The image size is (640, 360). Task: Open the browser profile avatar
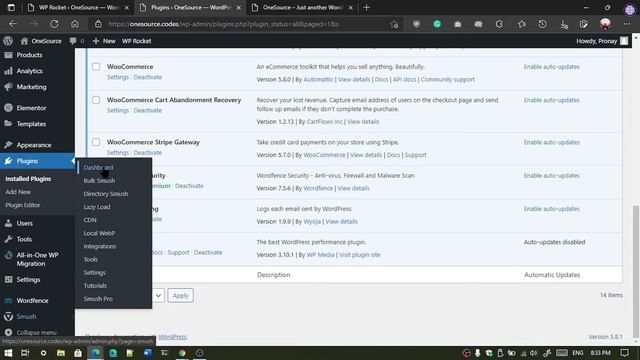click(x=605, y=24)
